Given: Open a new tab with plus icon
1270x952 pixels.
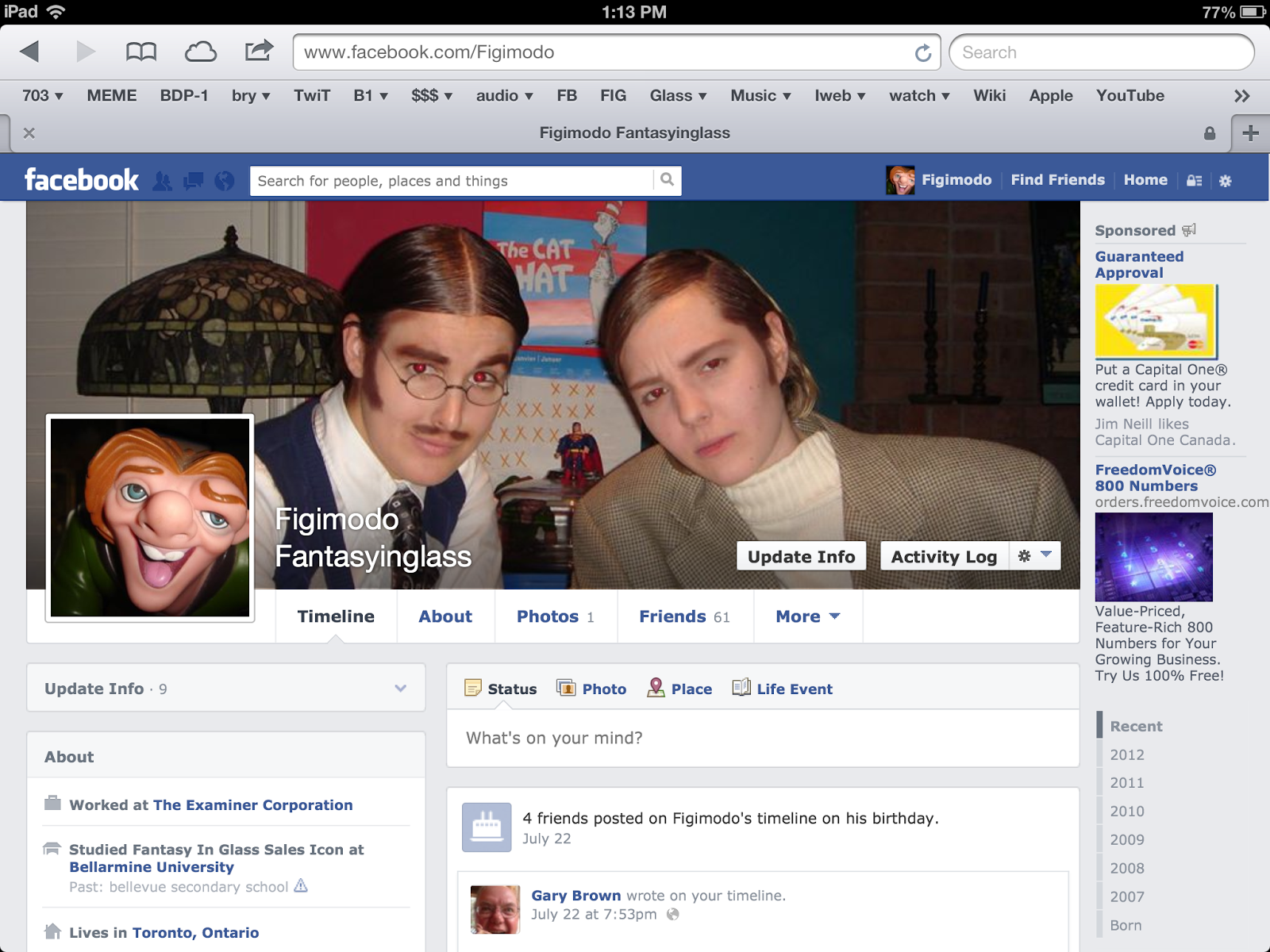Looking at the screenshot, I should click(x=1251, y=133).
